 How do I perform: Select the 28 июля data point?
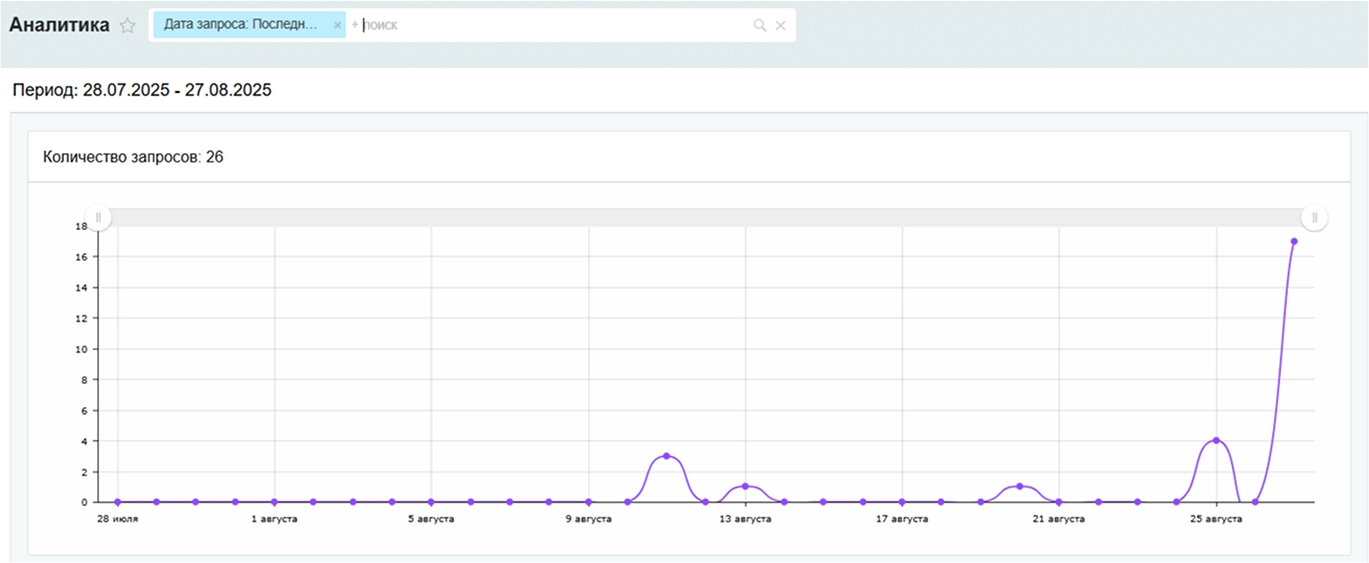(x=118, y=502)
